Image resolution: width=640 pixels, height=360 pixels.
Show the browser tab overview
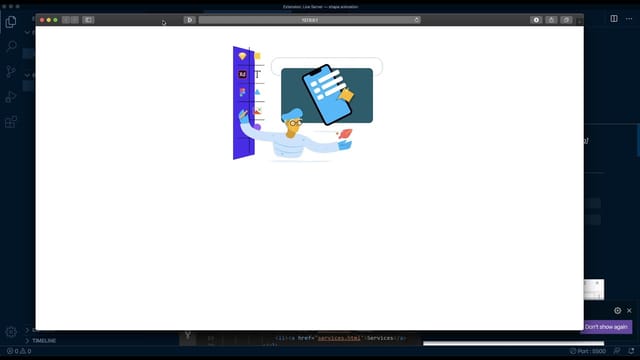coord(566,20)
